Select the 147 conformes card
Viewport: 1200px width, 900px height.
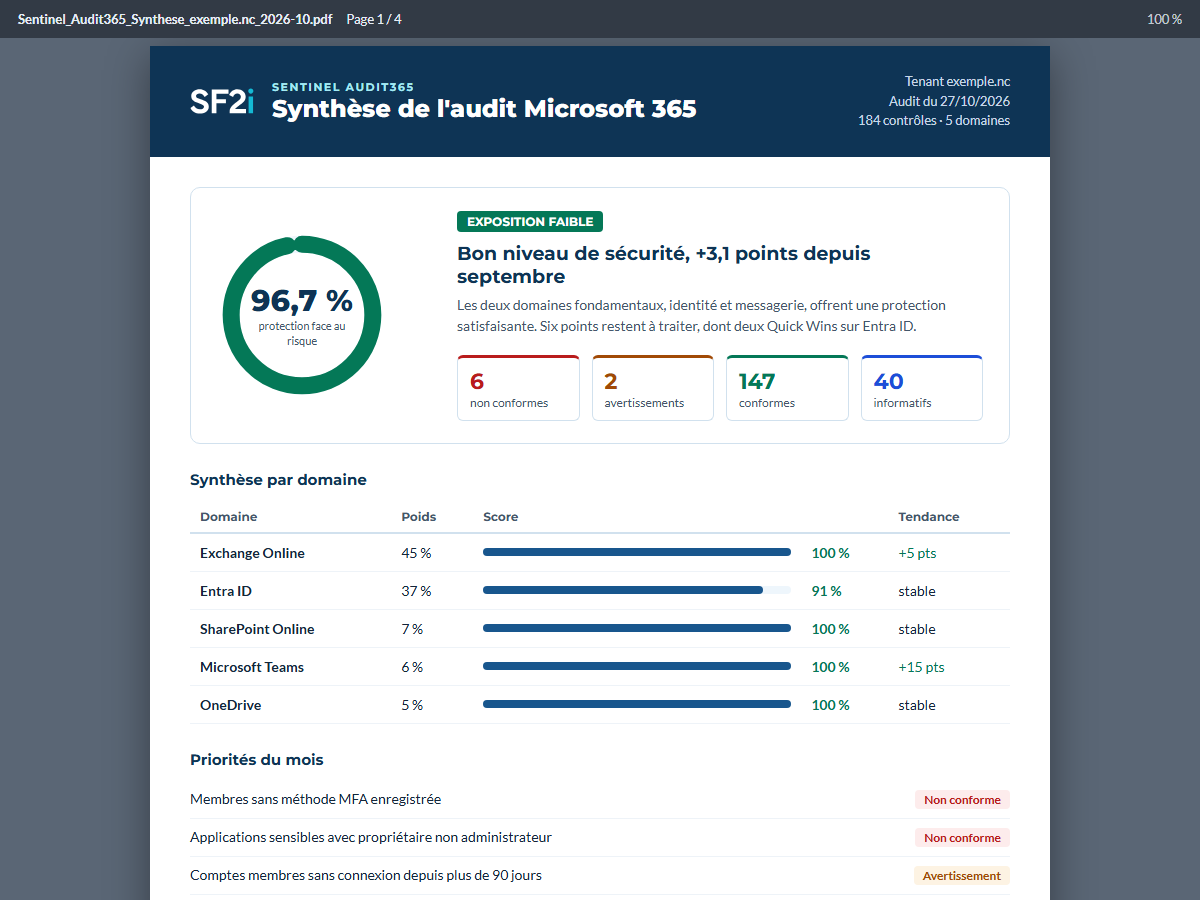pos(787,388)
